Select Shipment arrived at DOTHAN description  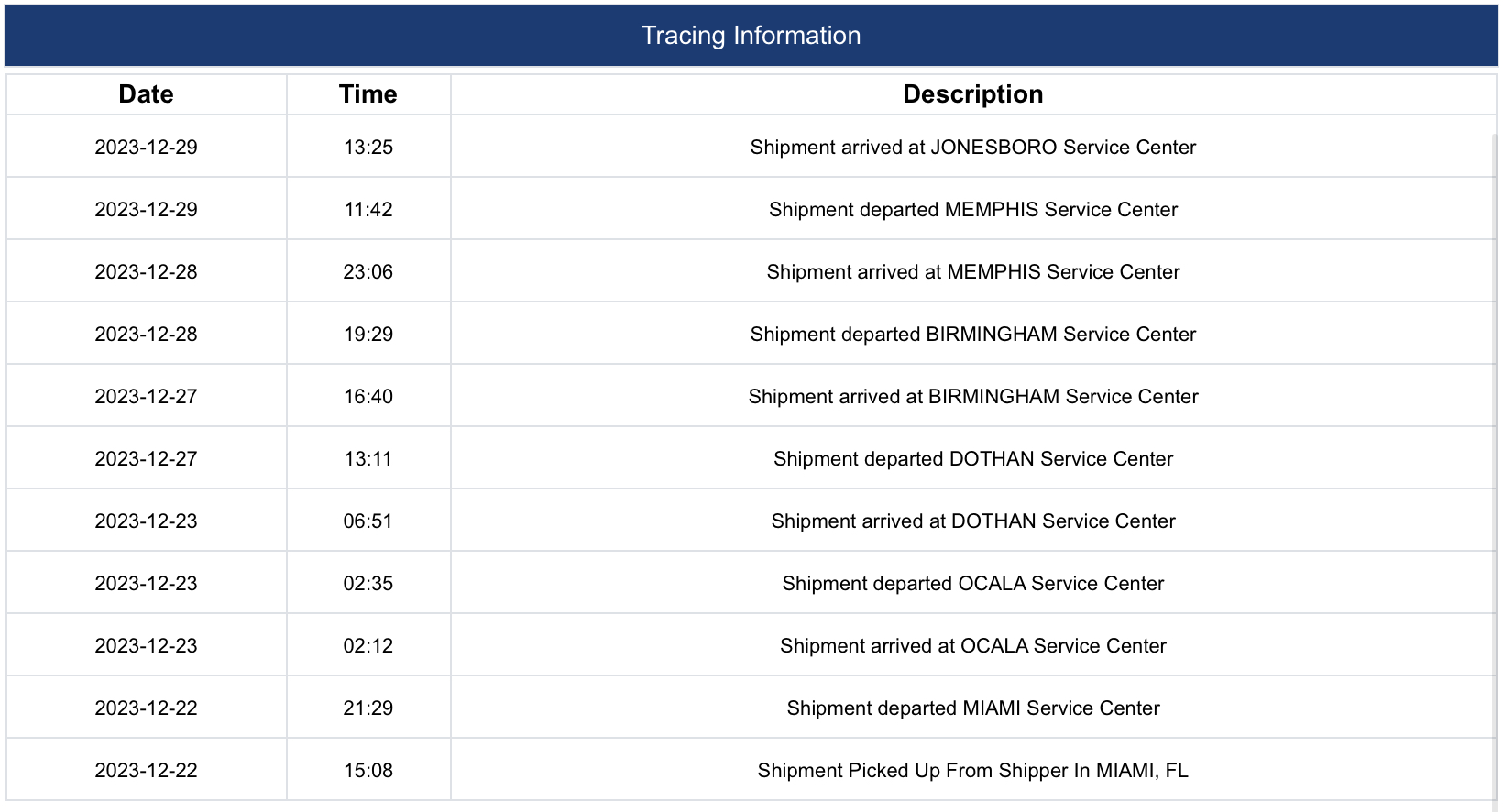973,521
